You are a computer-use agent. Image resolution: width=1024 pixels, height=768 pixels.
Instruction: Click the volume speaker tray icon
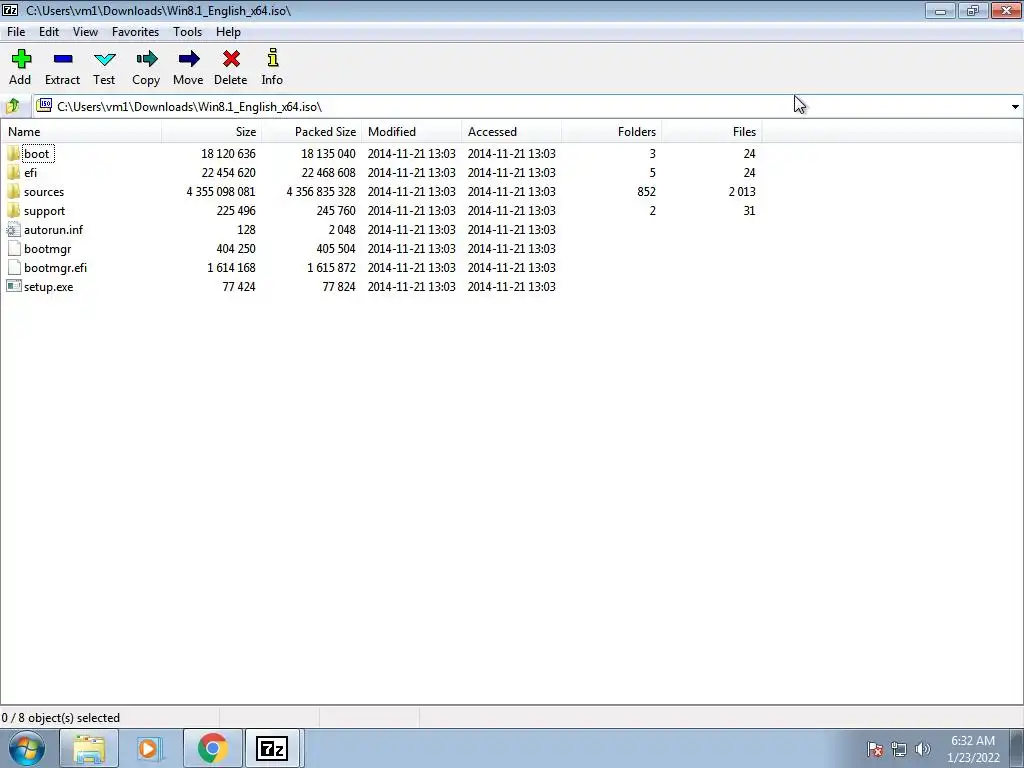click(x=923, y=749)
